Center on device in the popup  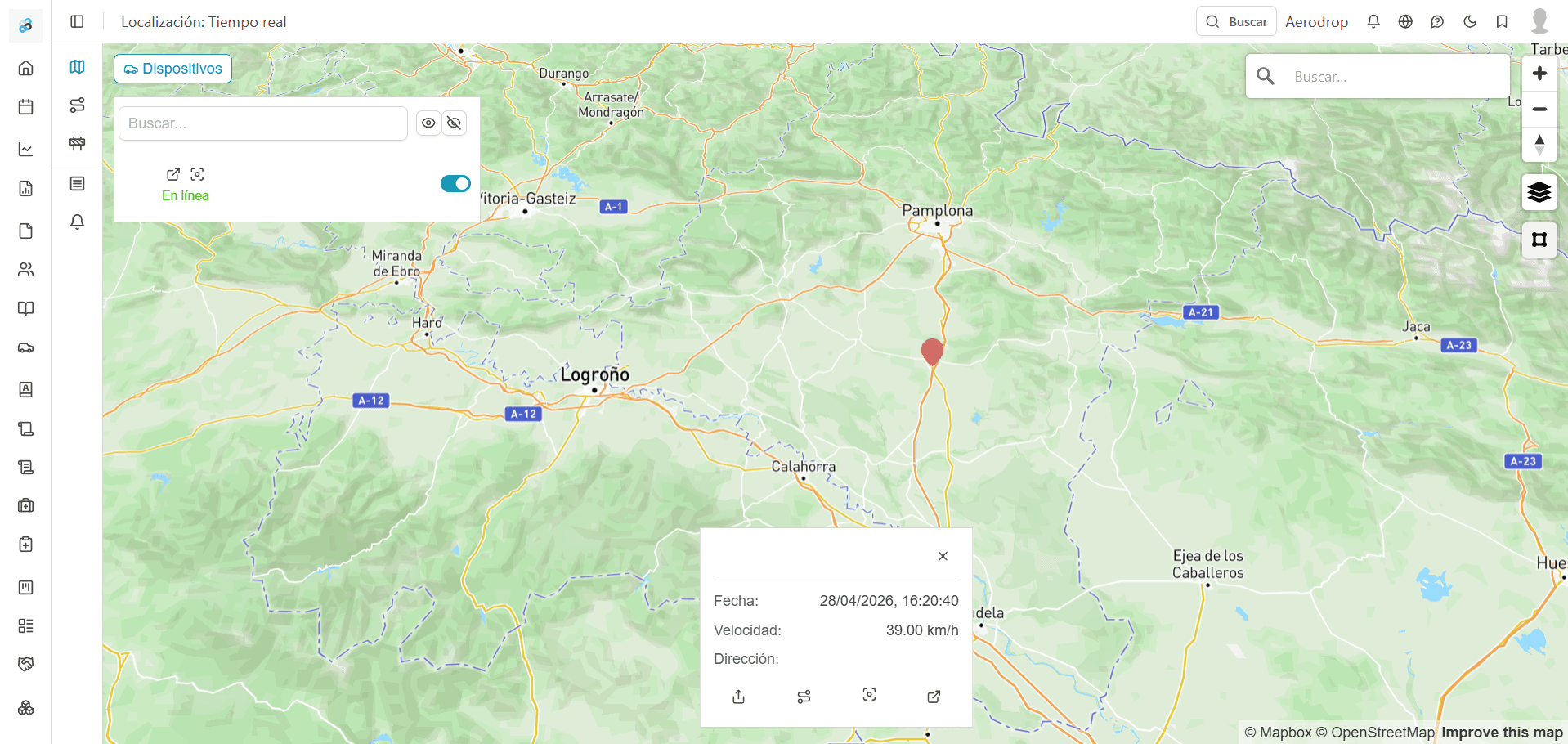click(x=869, y=695)
